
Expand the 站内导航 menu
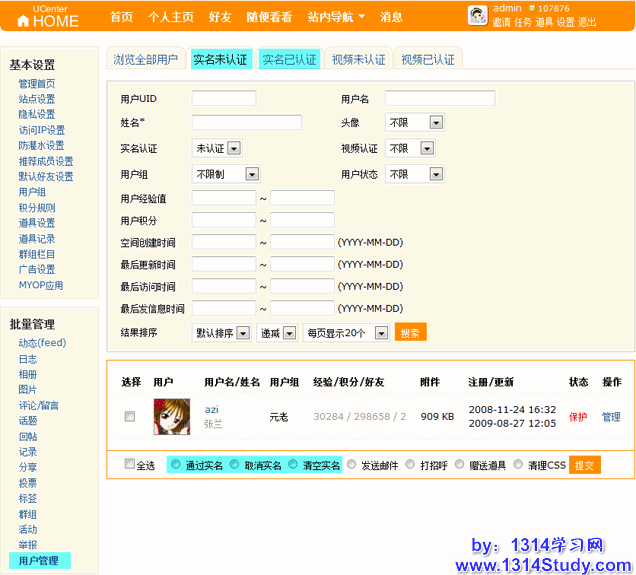click(x=336, y=17)
